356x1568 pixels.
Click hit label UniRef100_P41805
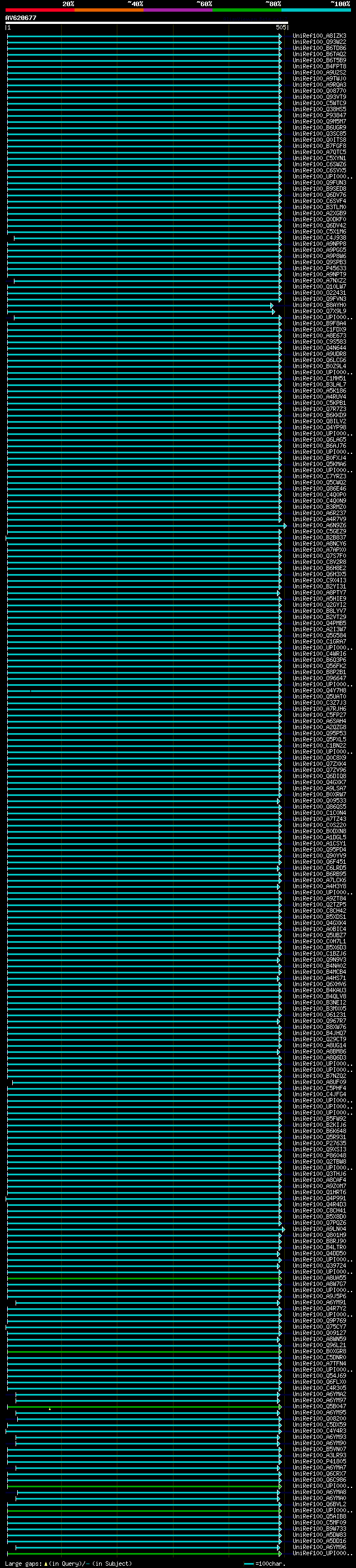(319, 1462)
